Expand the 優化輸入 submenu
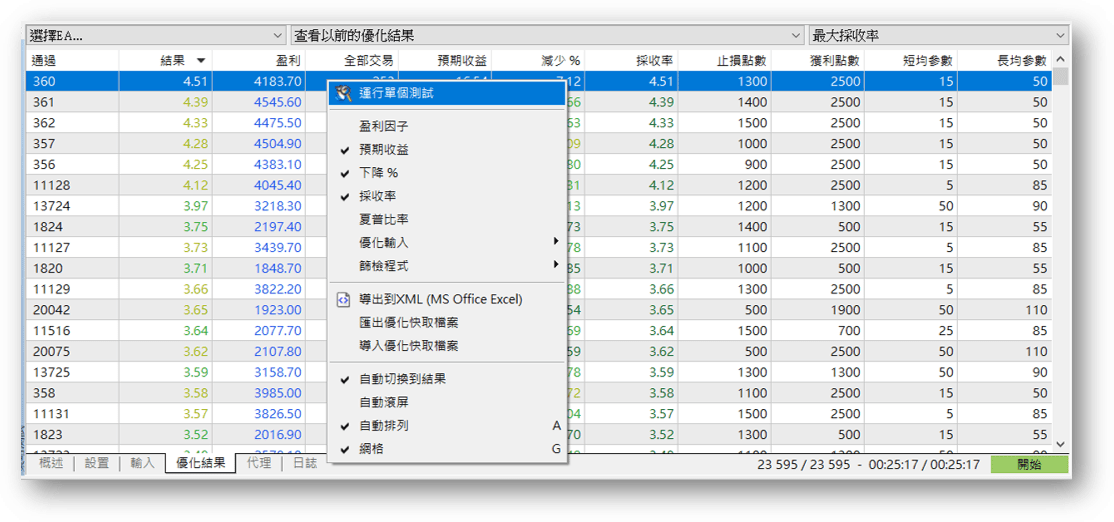This screenshot has width=1114, height=522. point(446,242)
